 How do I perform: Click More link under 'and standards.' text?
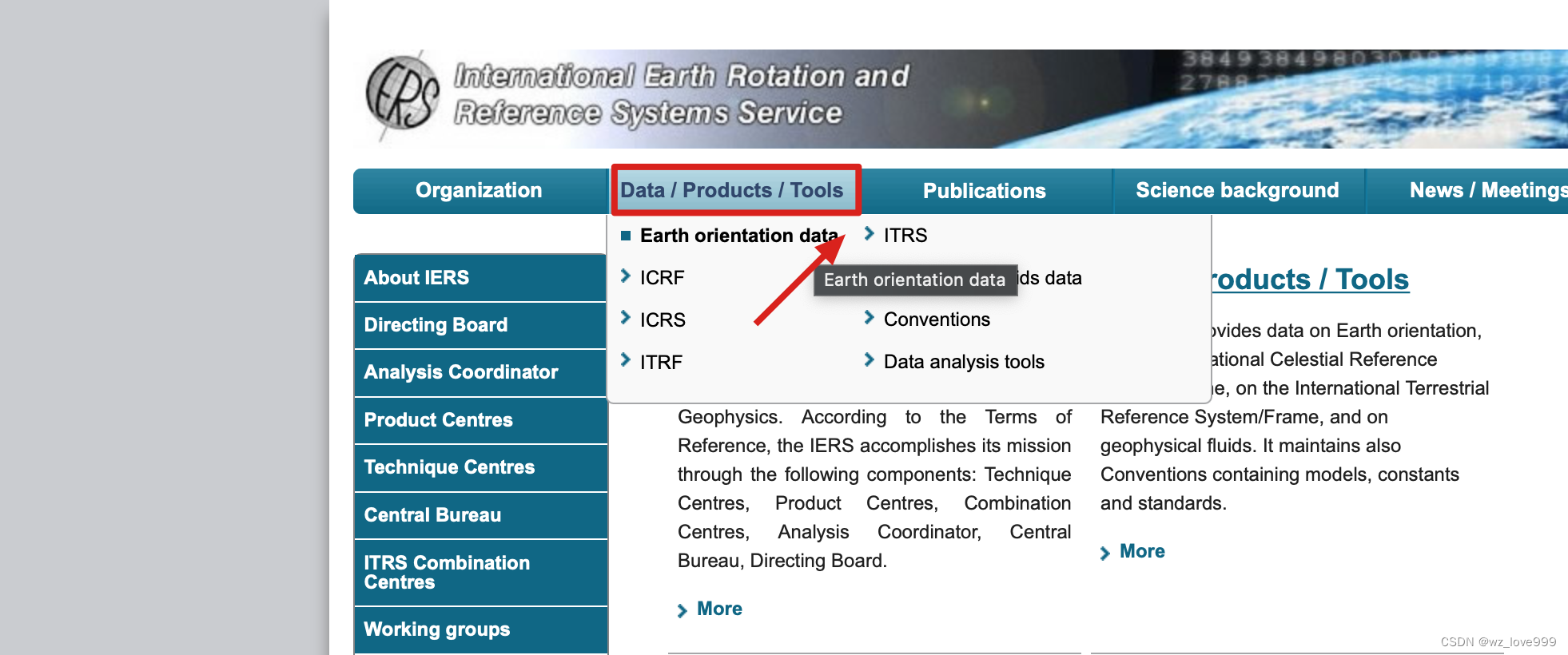(1142, 551)
